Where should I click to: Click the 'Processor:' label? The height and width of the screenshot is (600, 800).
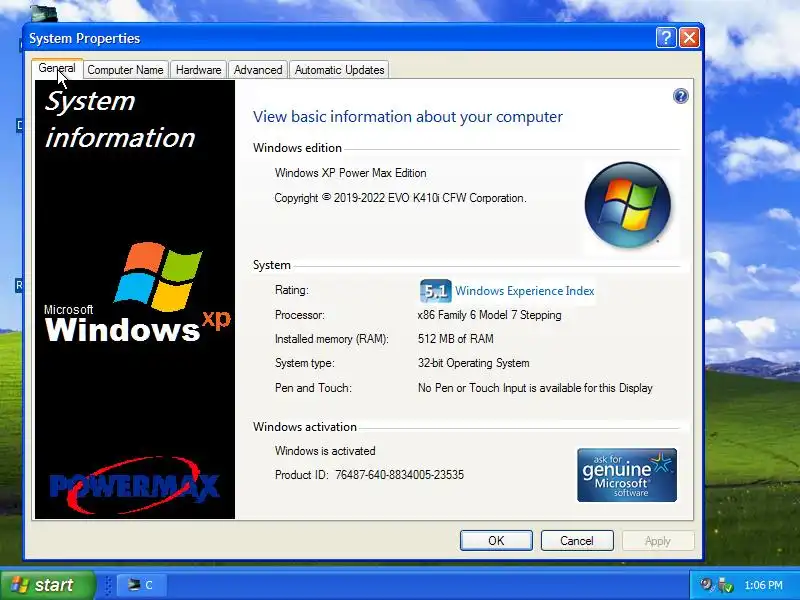click(x=299, y=315)
